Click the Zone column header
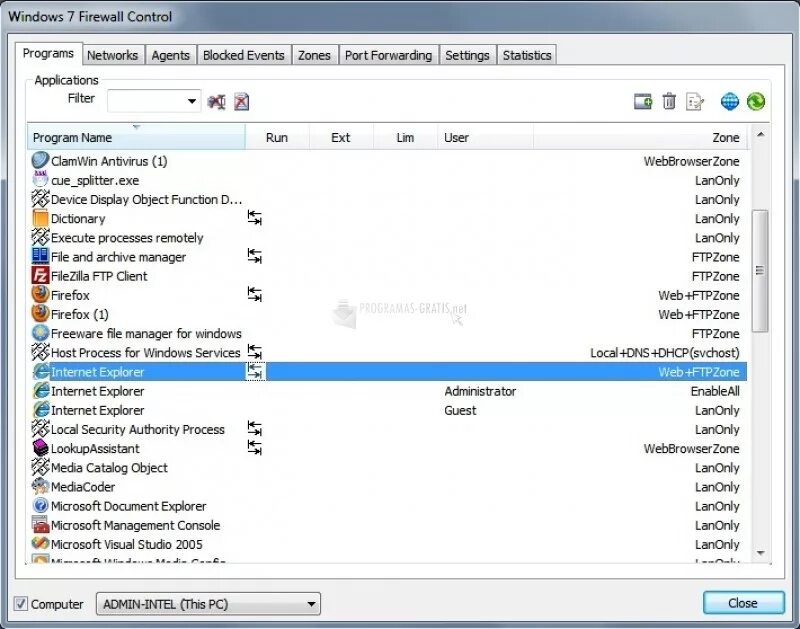This screenshot has height=629, width=800. point(640,137)
